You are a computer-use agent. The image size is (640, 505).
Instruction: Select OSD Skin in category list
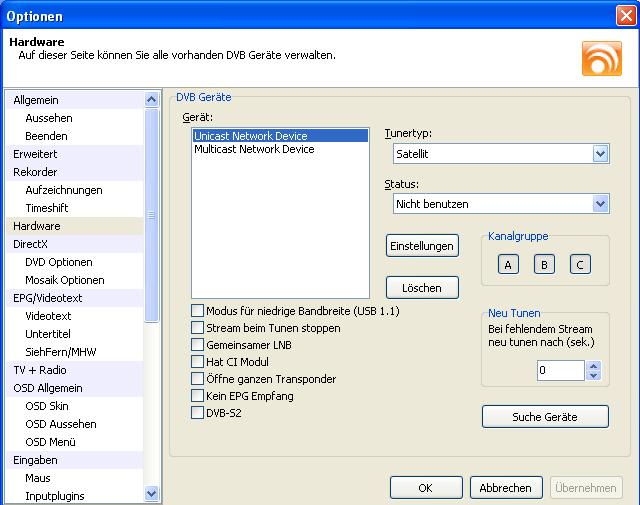[46, 406]
